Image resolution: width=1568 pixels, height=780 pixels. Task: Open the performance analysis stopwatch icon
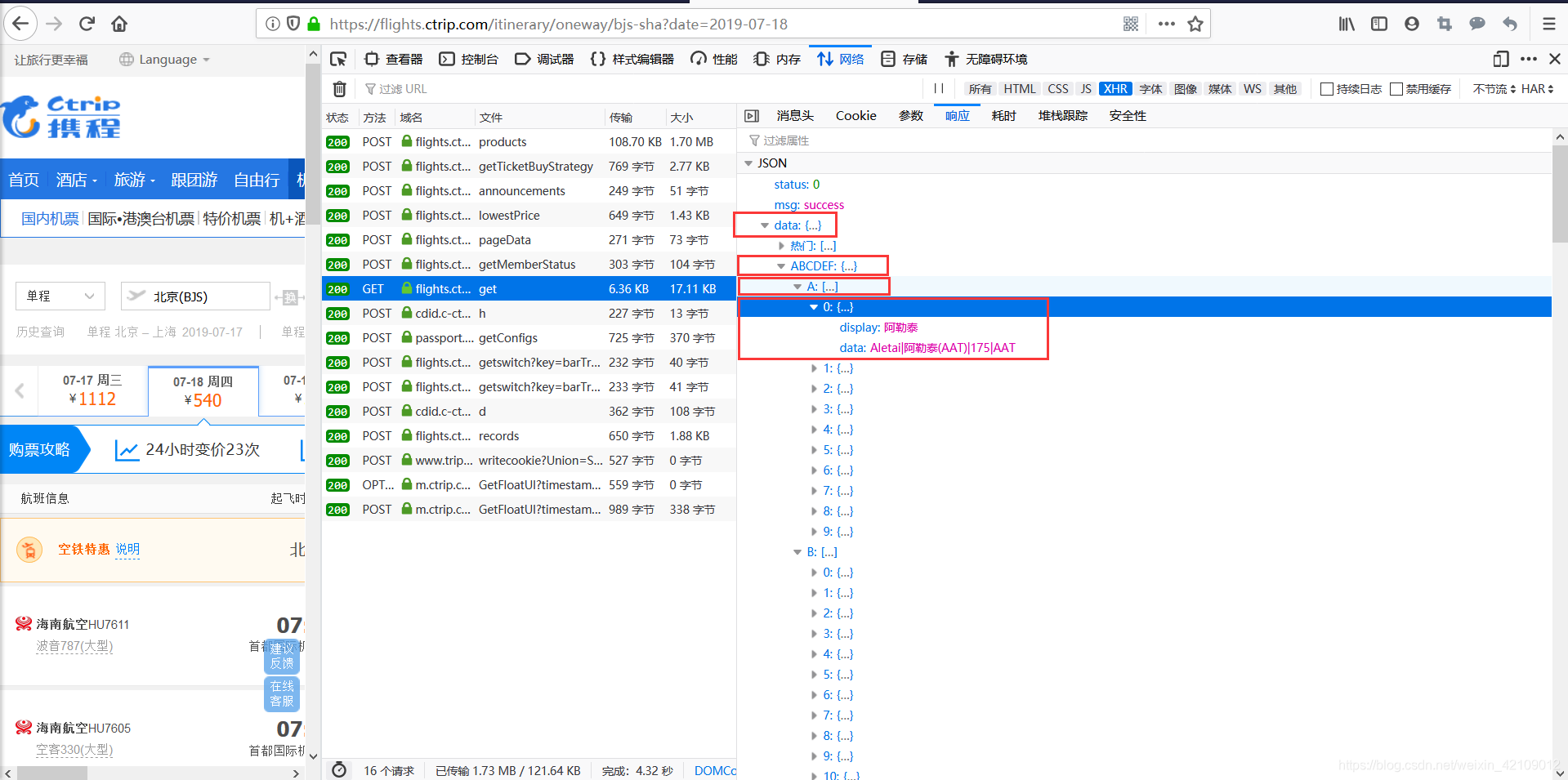[339, 770]
